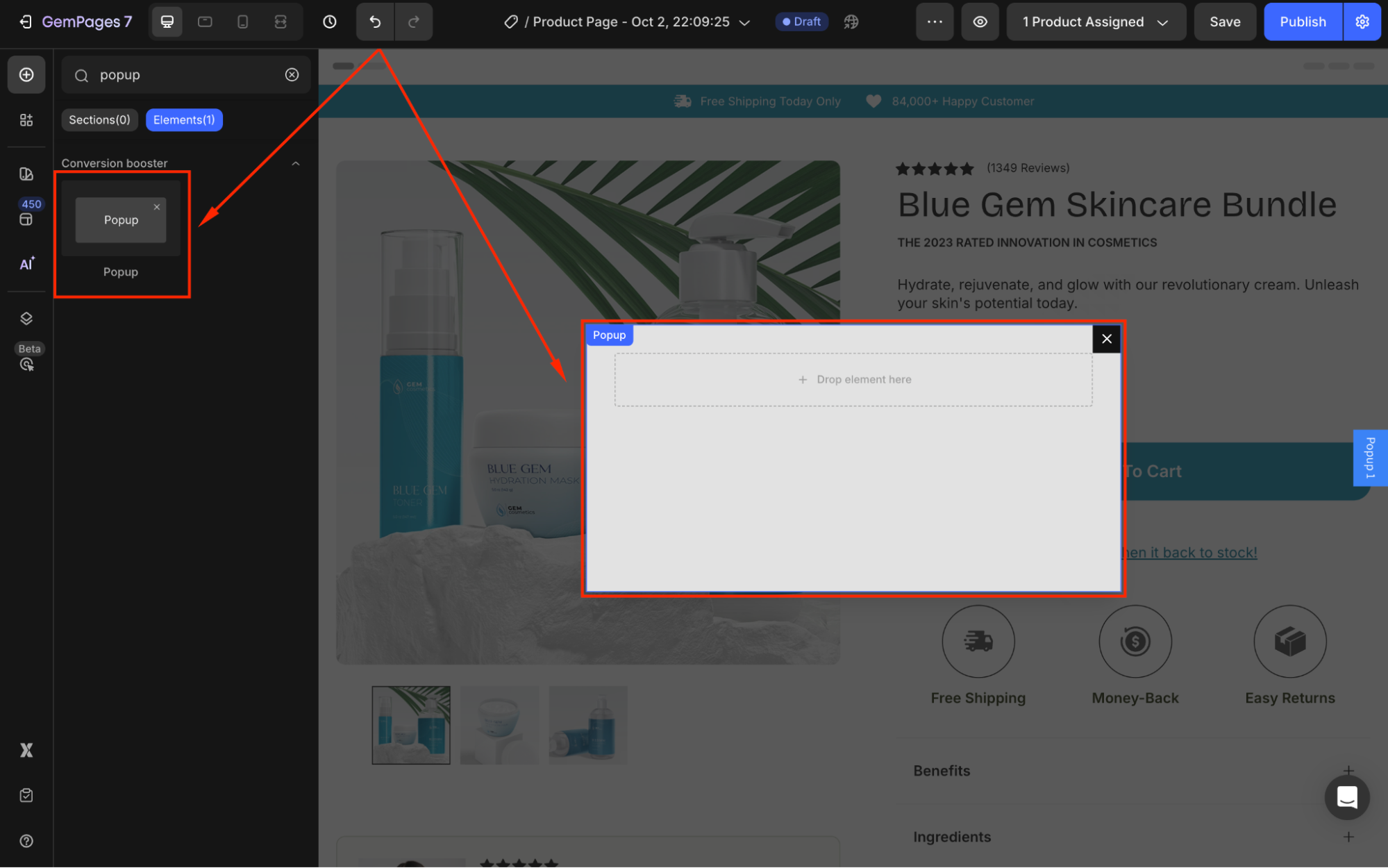Open version history clock icon

(x=330, y=22)
